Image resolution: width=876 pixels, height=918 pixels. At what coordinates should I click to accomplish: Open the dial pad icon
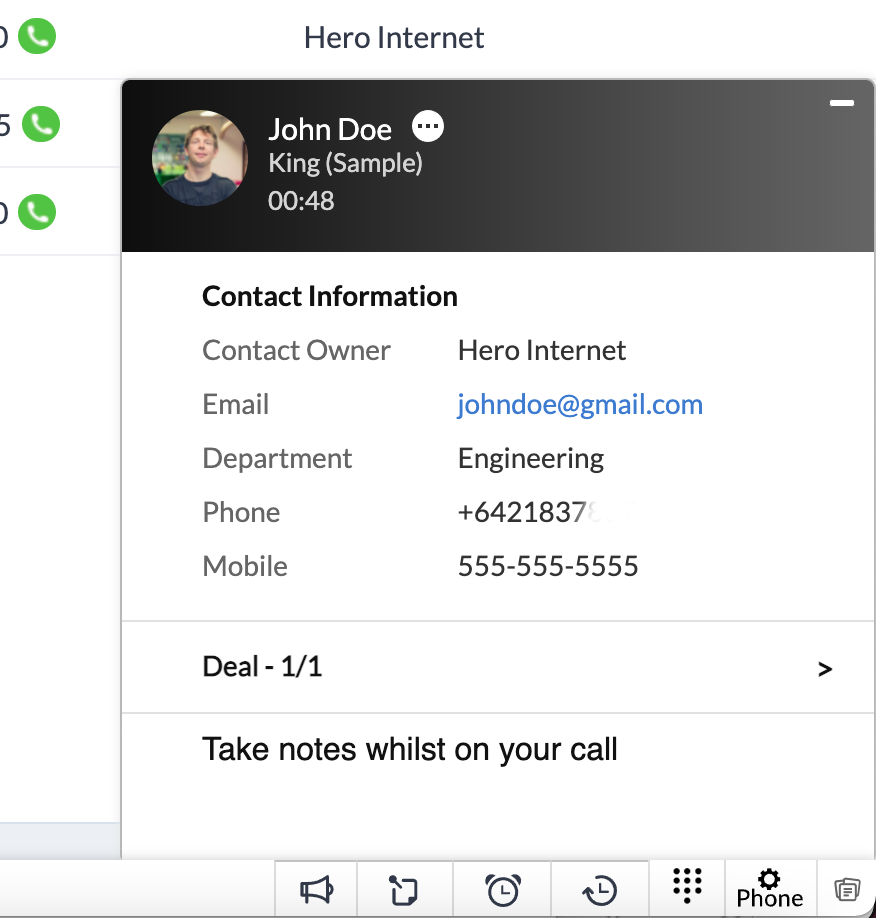pos(687,886)
